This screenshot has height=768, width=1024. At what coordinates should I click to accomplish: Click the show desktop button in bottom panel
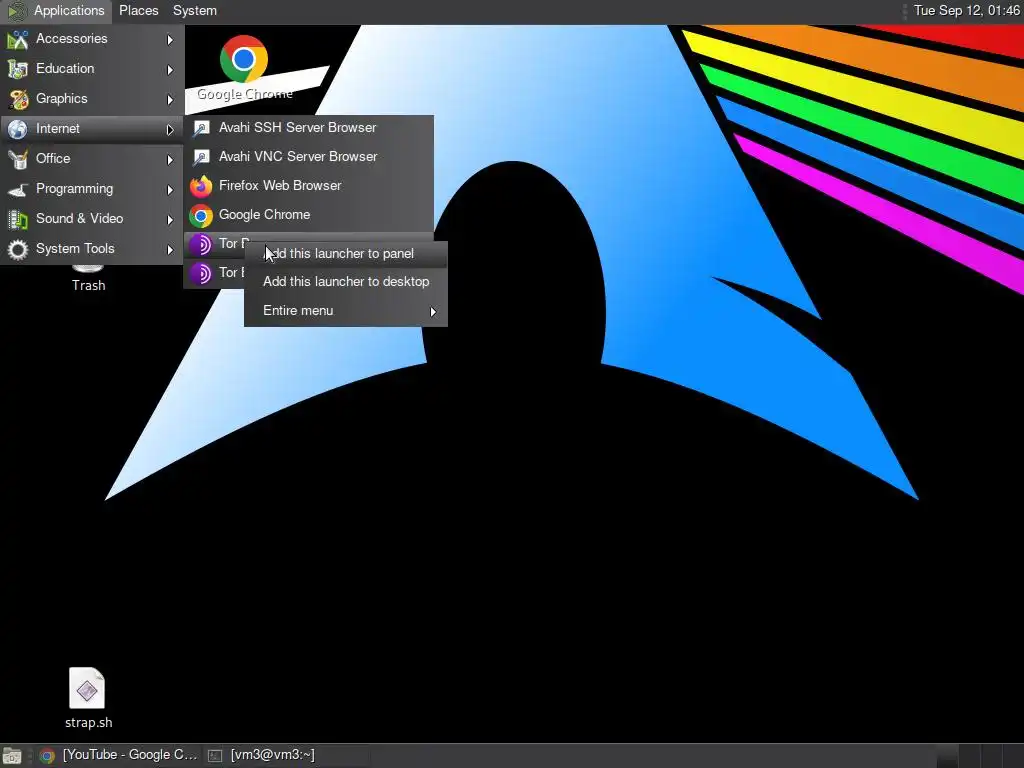[12, 756]
